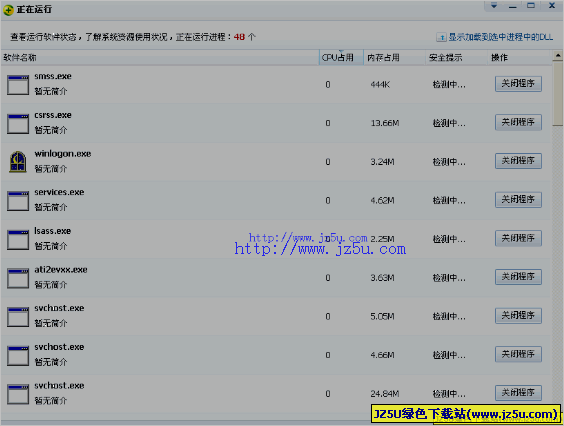Click the 3.63M memory value
Screen dimensions: 564x426
[x=382, y=278]
